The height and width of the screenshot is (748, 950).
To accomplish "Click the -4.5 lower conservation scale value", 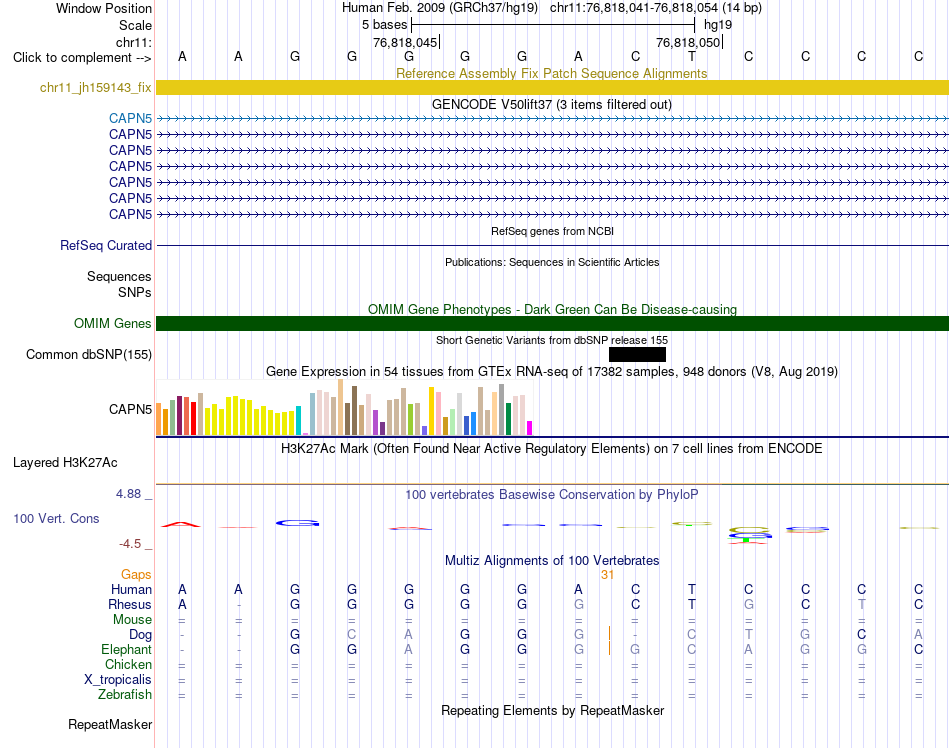I will coord(130,544).
